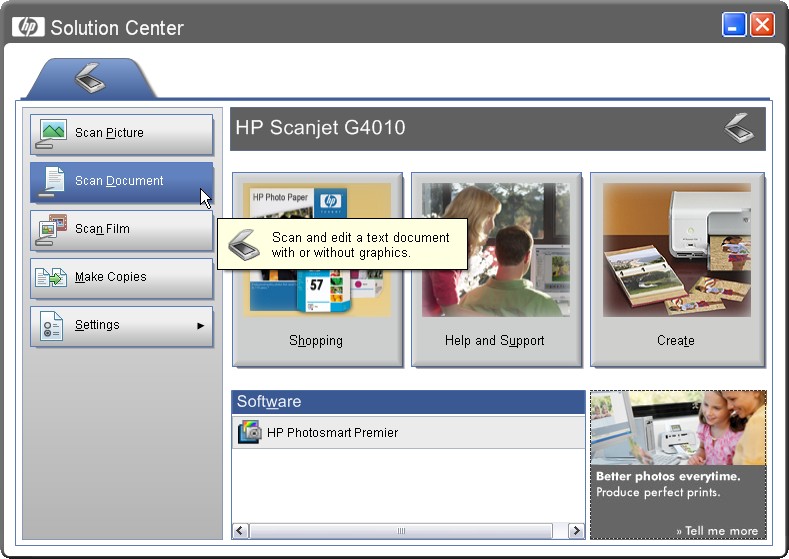Click the horizontal scrollbar thumb in Software
The image size is (789, 559).
pos(401,531)
